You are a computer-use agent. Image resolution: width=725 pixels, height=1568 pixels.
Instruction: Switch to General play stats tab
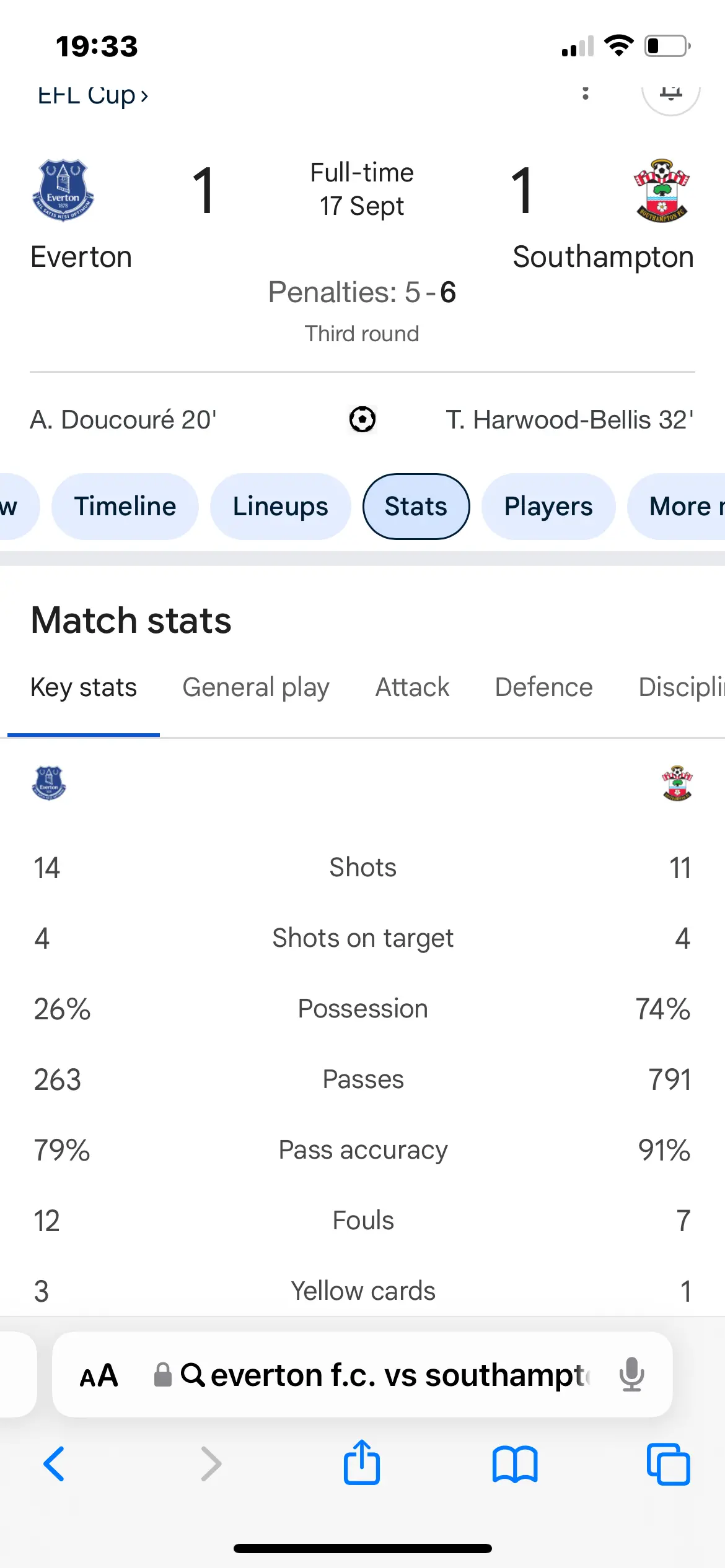pyautogui.click(x=256, y=687)
